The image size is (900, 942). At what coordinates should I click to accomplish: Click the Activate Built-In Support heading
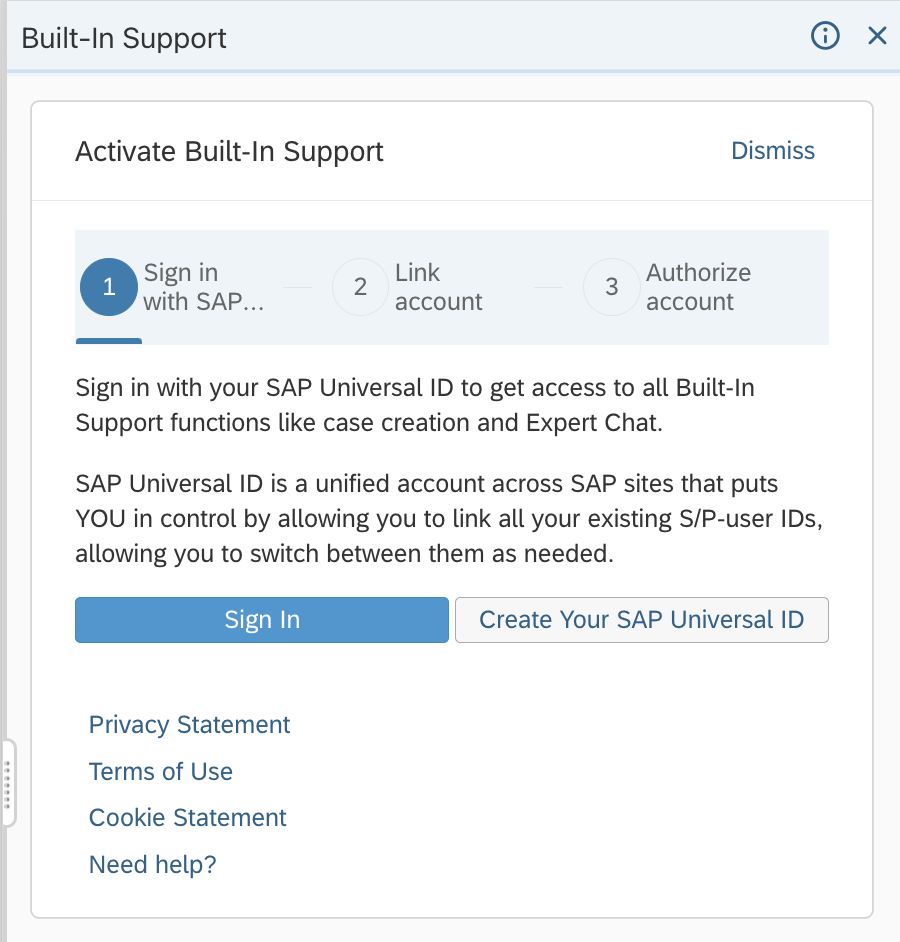pos(230,151)
